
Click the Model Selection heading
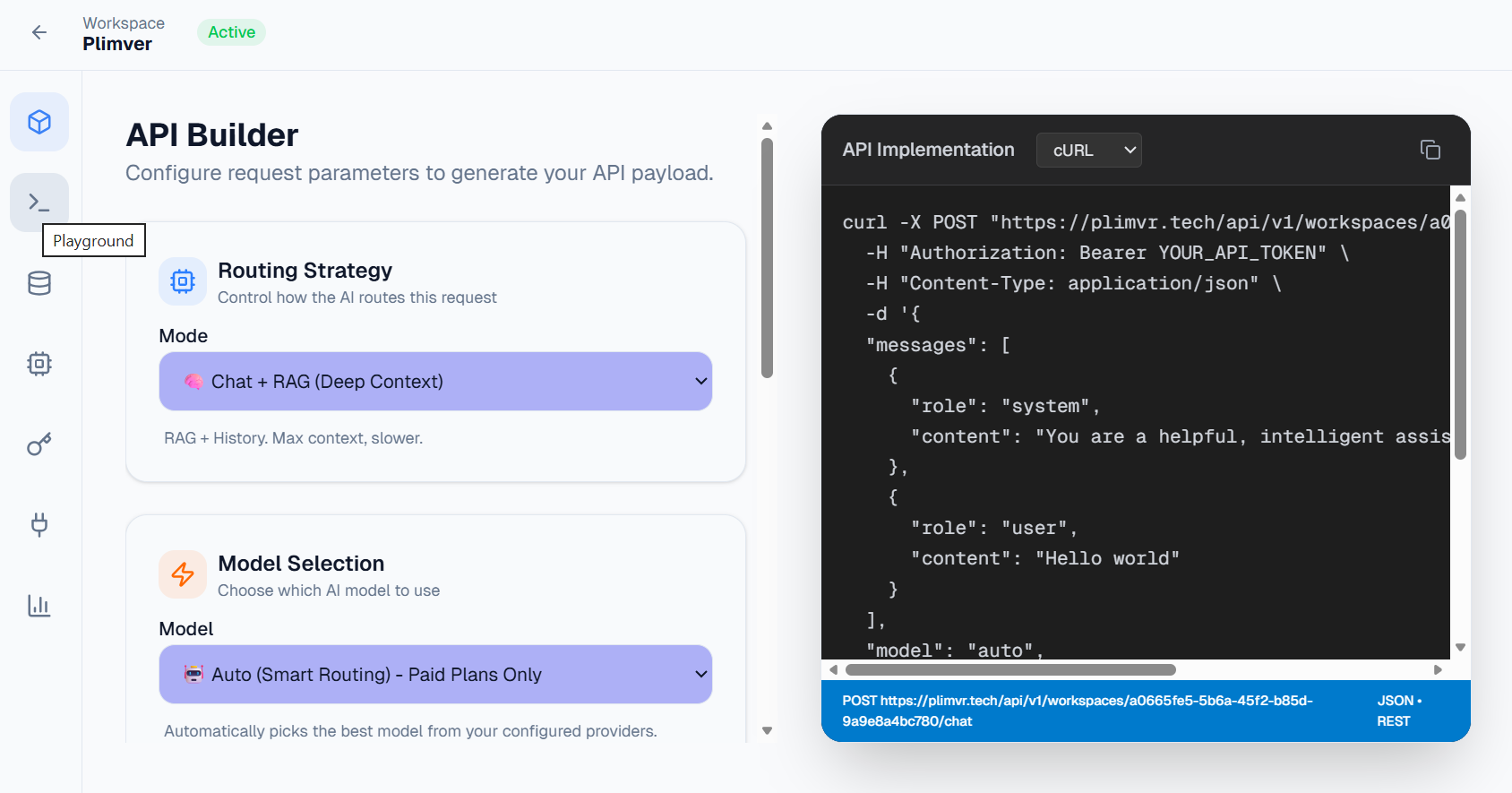point(301,564)
